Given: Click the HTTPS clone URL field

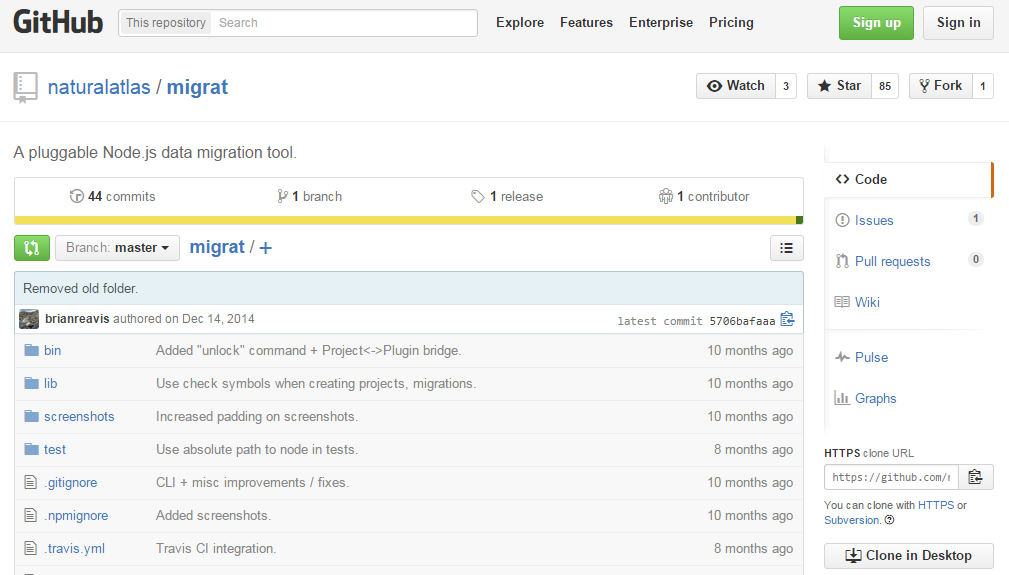Looking at the screenshot, I should [891, 477].
